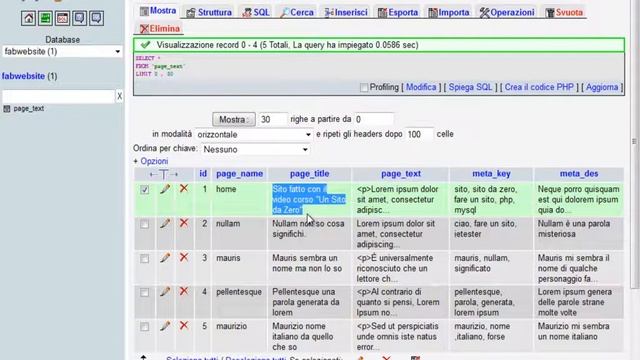Delete the pellentesque row red X
Image resolution: width=640 pixels, height=360 pixels.
[x=184, y=291]
